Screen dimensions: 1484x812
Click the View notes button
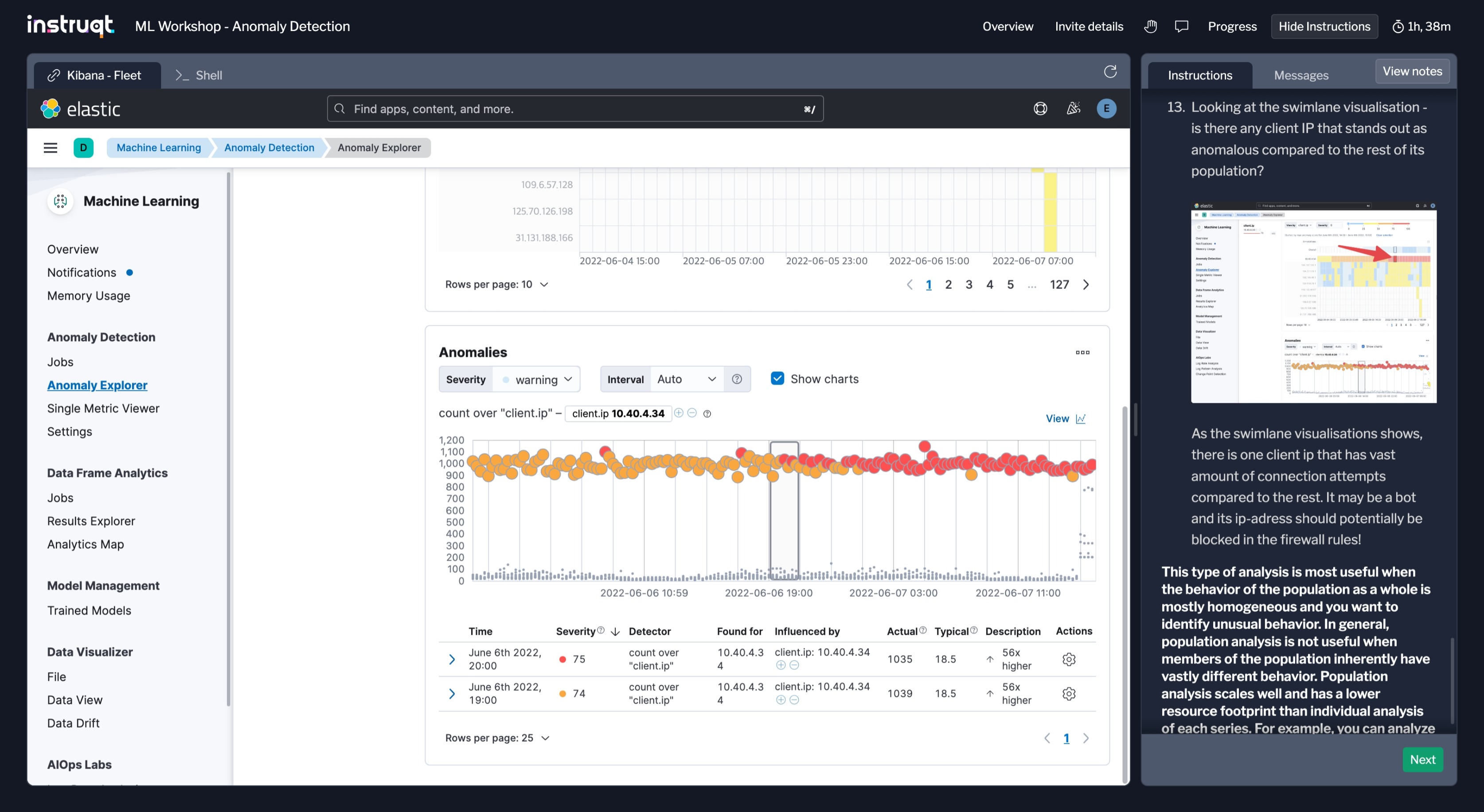coord(1412,71)
